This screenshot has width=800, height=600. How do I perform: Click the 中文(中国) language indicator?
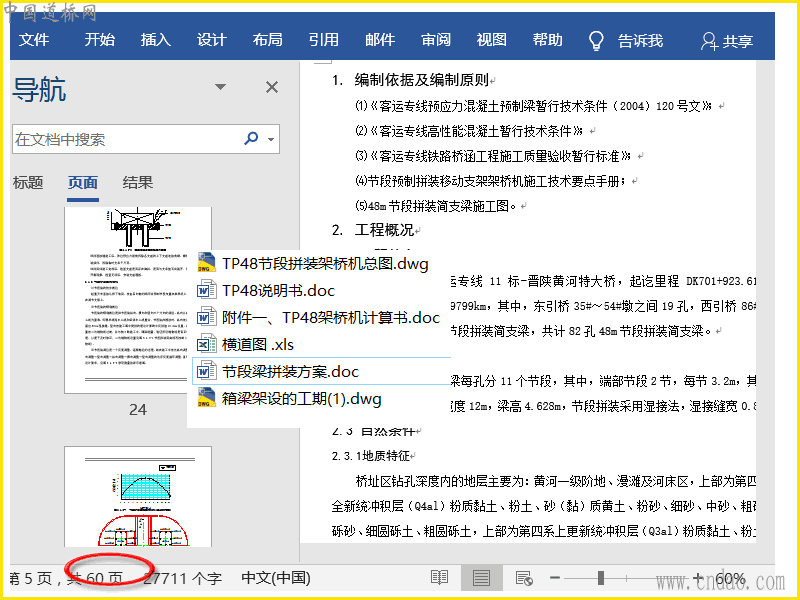(276, 578)
